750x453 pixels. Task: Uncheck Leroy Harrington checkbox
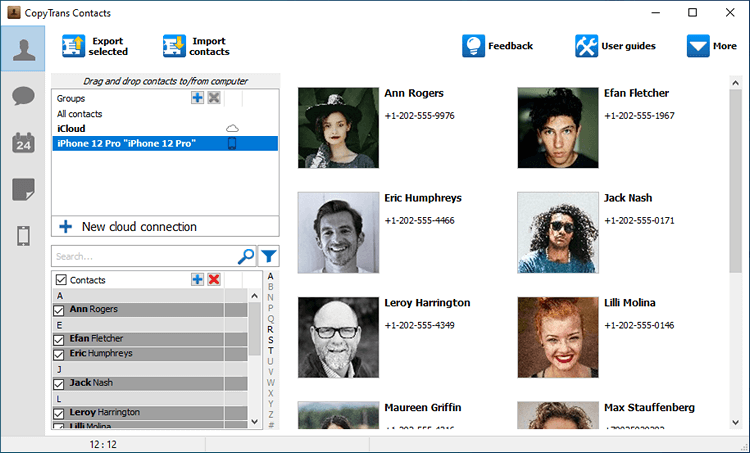click(59, 413)
